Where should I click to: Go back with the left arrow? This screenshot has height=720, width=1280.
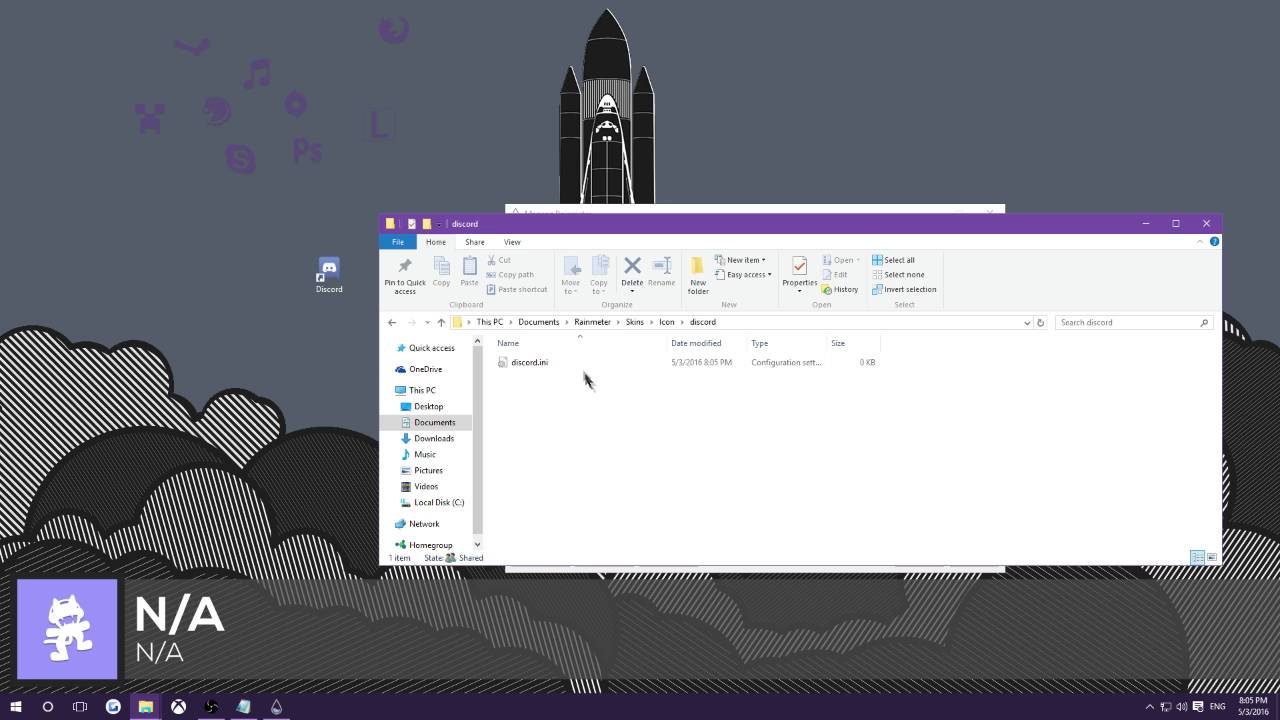pos(392,322)
